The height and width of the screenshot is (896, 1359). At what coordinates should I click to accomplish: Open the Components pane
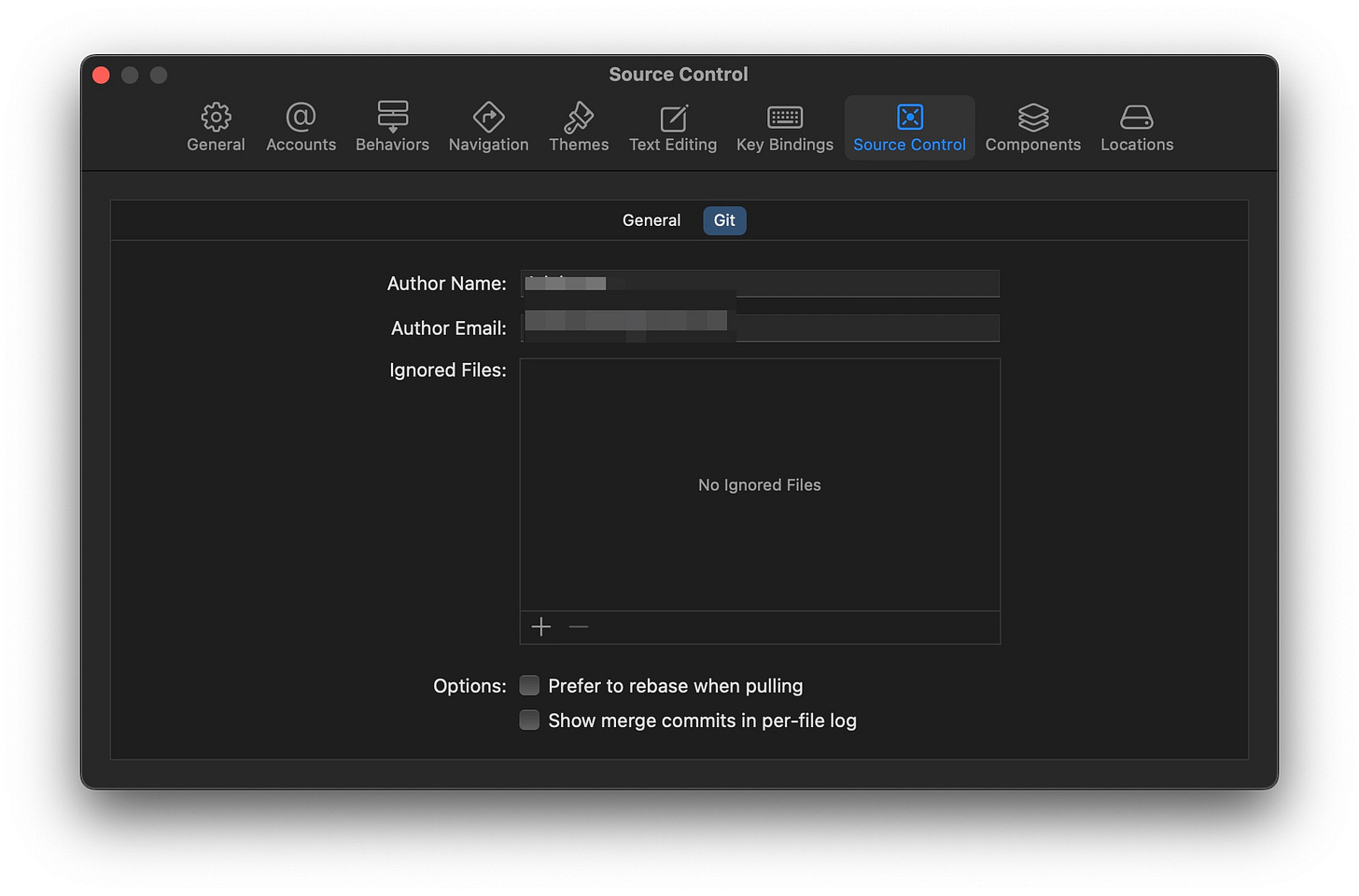(x=1033, y=127)
